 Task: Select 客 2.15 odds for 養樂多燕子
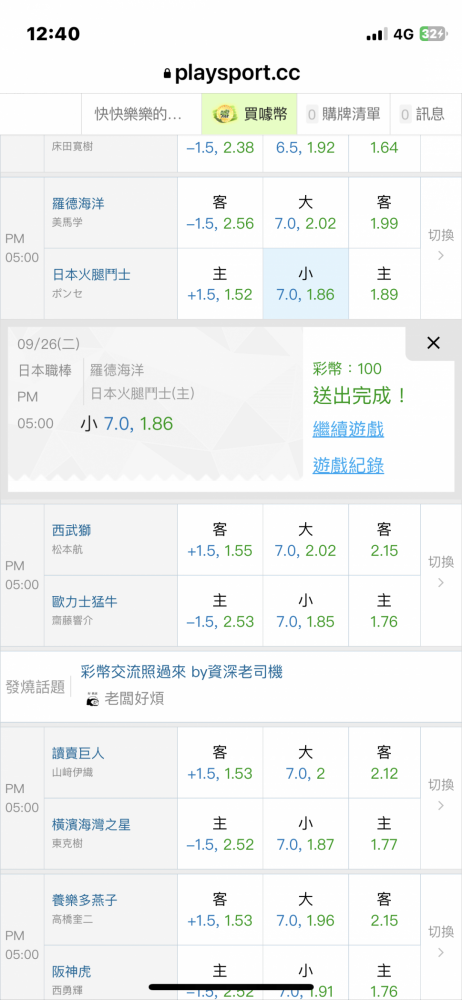384,910
